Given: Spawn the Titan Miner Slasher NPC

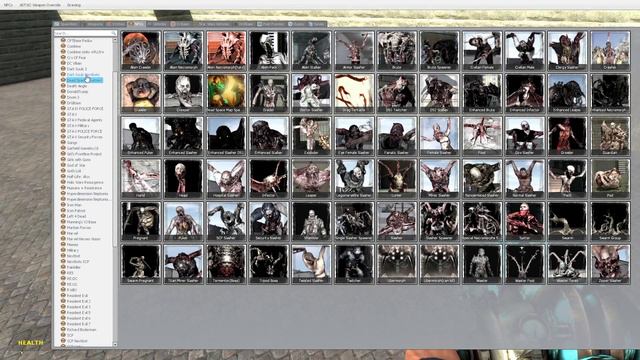Looking at the screenshot, I should point(183,264).
